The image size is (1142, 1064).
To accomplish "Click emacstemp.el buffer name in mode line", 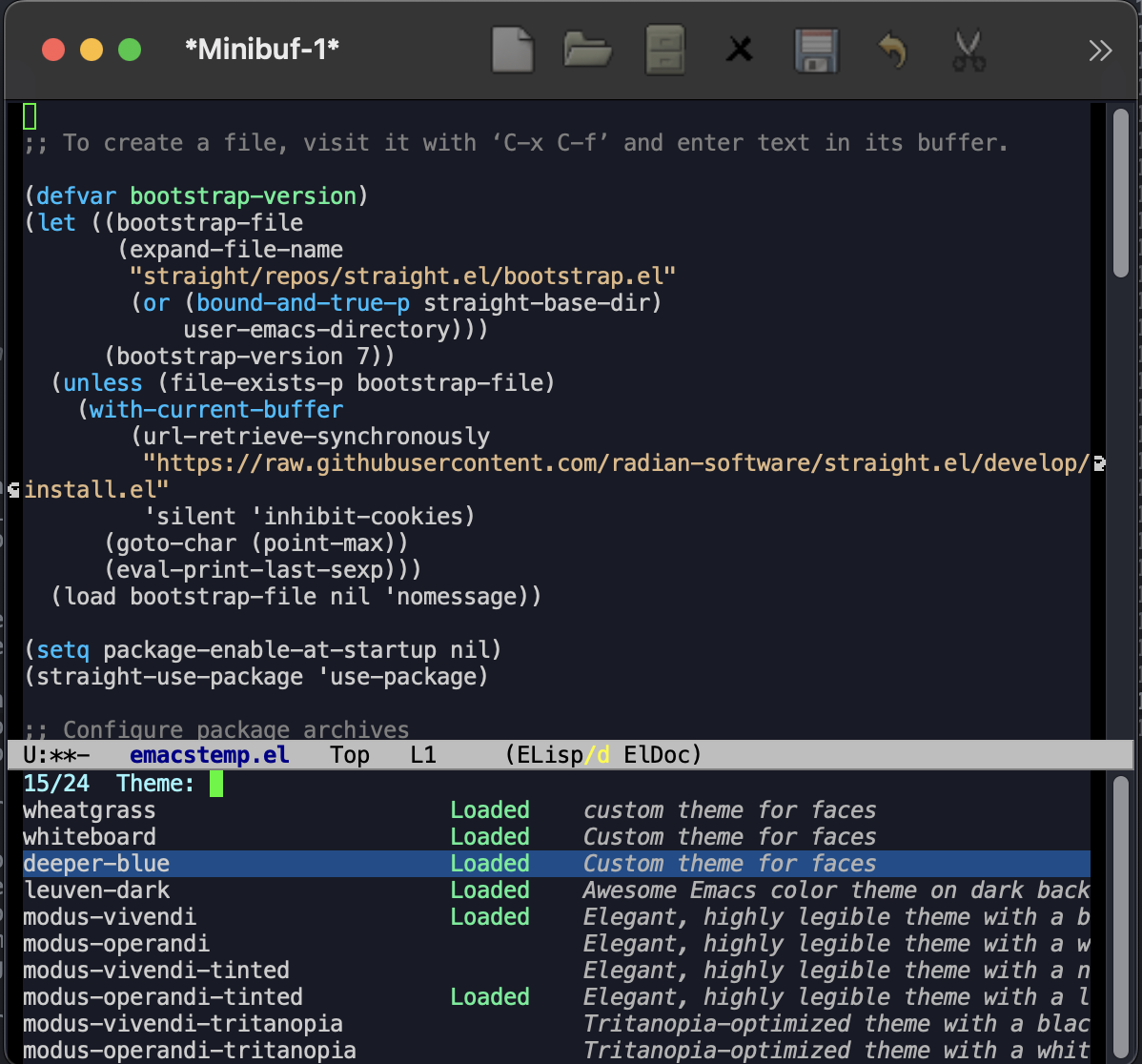I will [x=210, y=754].
